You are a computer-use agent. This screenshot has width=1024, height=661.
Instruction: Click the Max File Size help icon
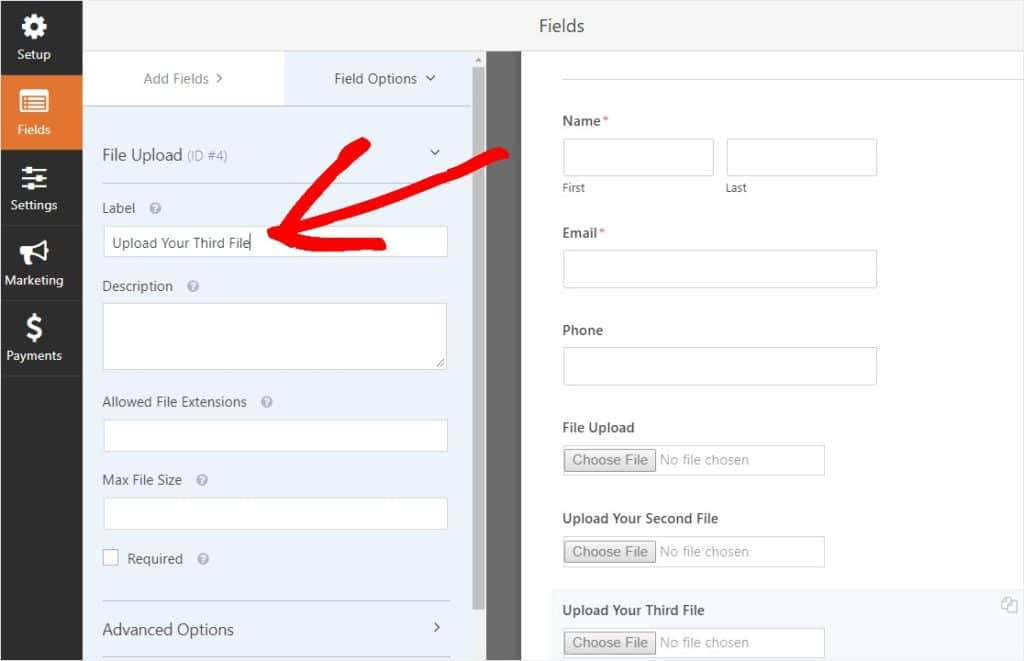tap(202, 480)
